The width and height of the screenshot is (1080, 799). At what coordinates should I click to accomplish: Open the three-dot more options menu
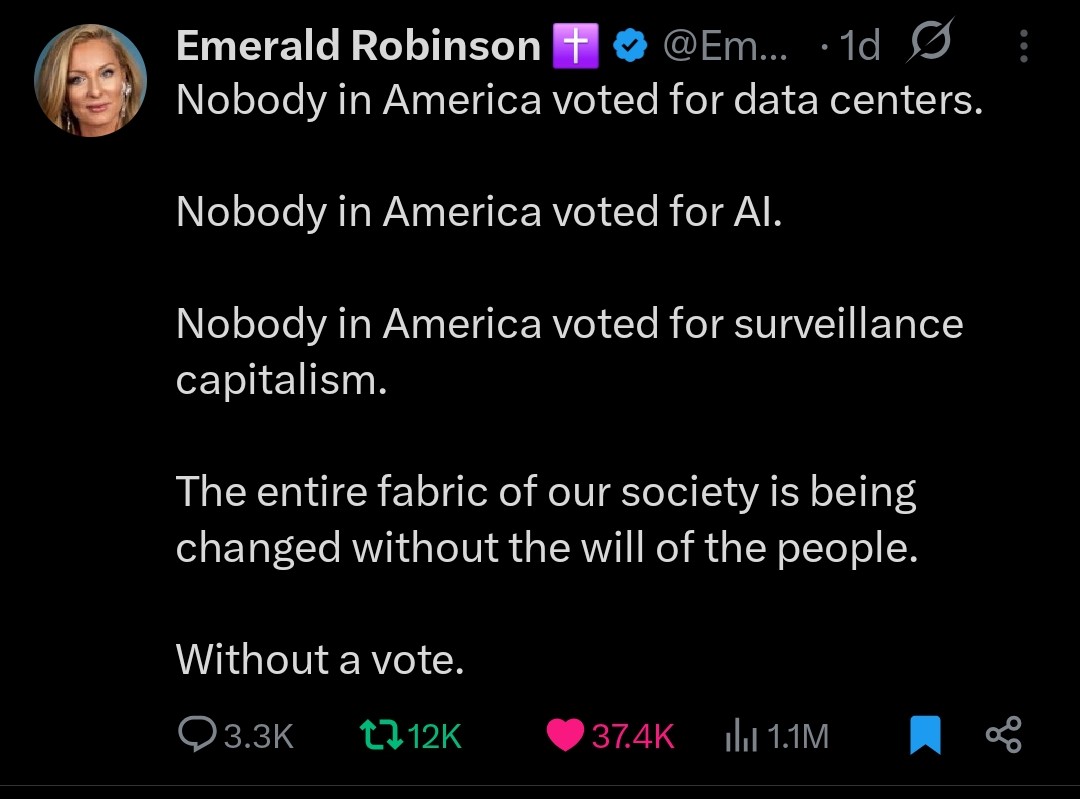(1024, 46)
